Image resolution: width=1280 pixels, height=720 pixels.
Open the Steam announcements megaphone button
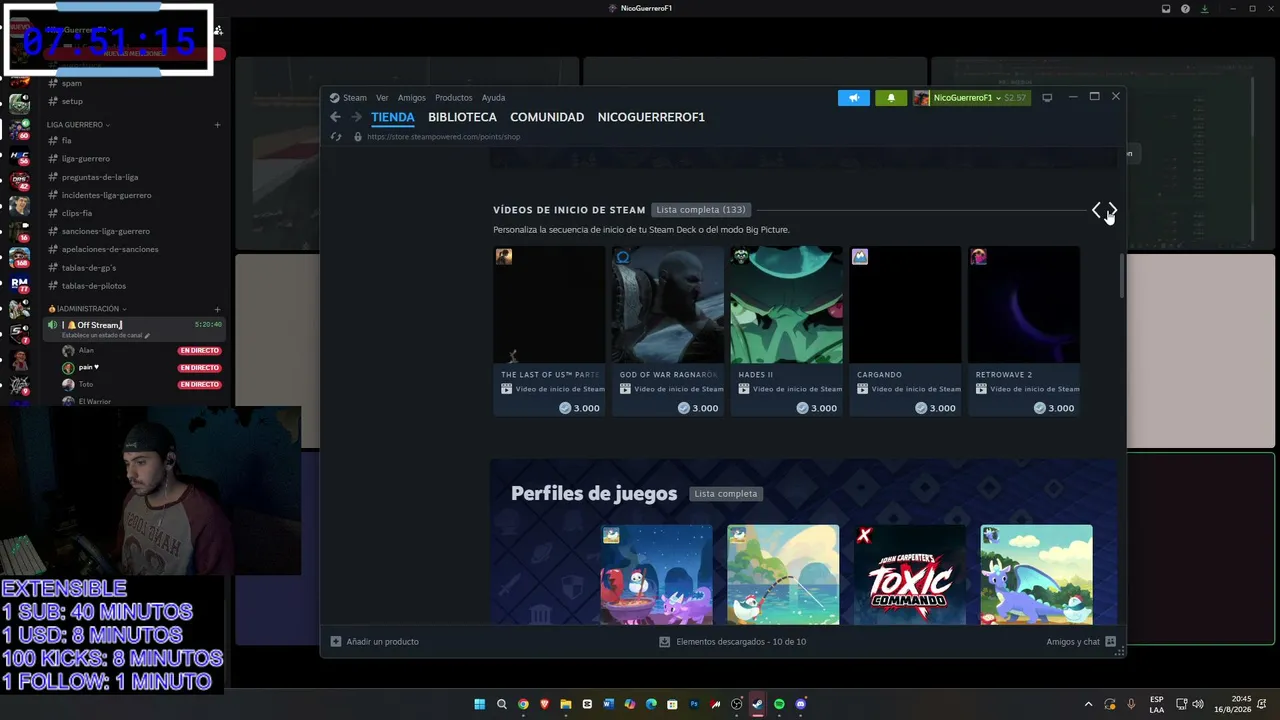point(854,98)
